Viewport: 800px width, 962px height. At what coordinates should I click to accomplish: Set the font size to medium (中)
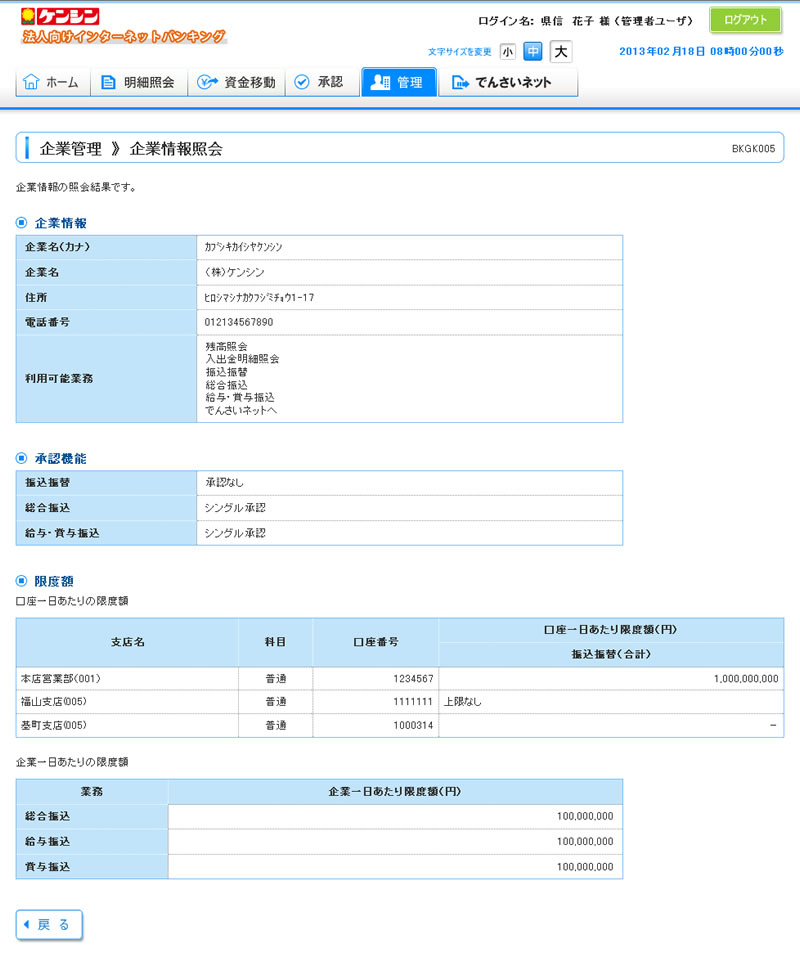[533, 51]
